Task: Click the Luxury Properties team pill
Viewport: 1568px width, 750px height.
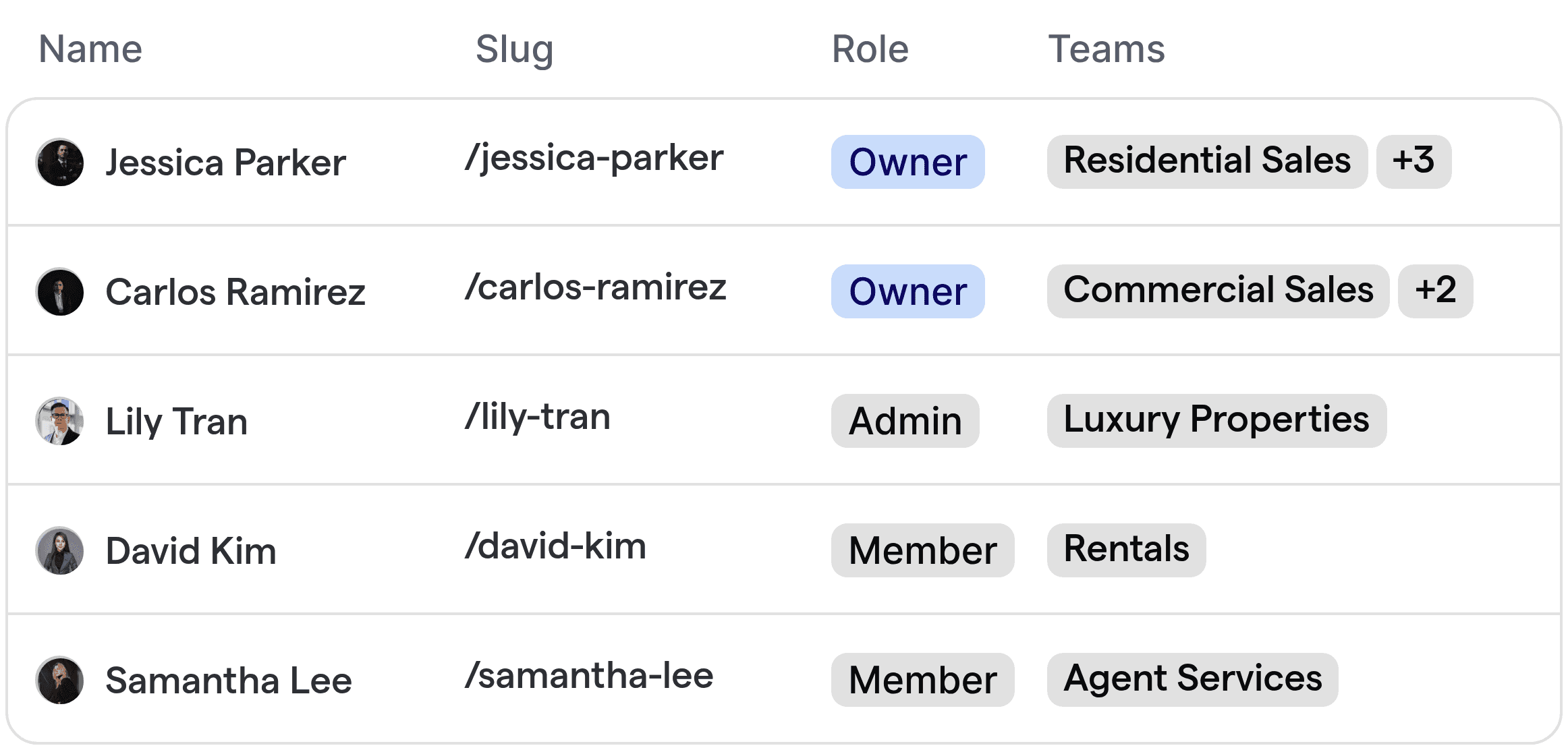Action: pyautogui.click(x=1216, y=421)
